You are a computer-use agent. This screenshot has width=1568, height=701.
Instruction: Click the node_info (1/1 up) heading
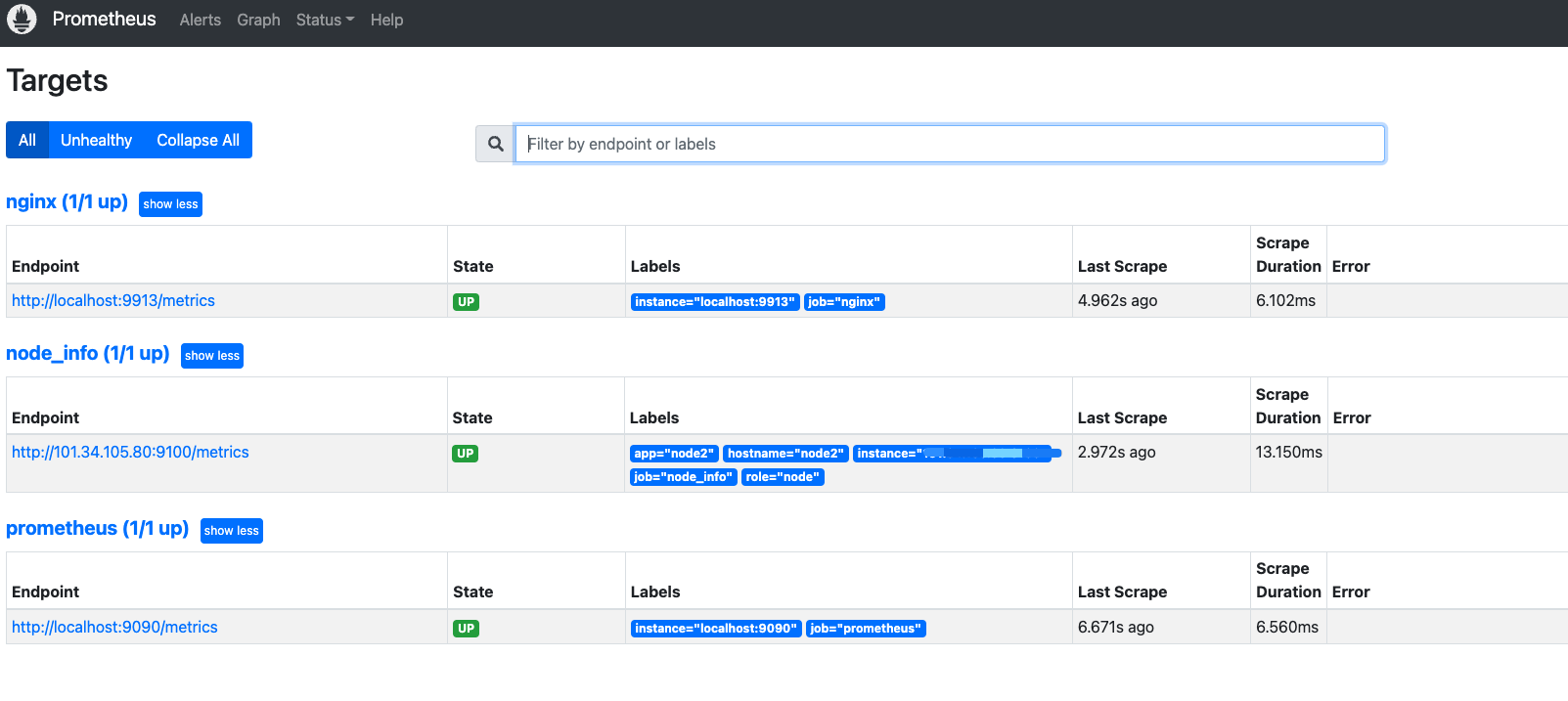[x=87, y=353]
